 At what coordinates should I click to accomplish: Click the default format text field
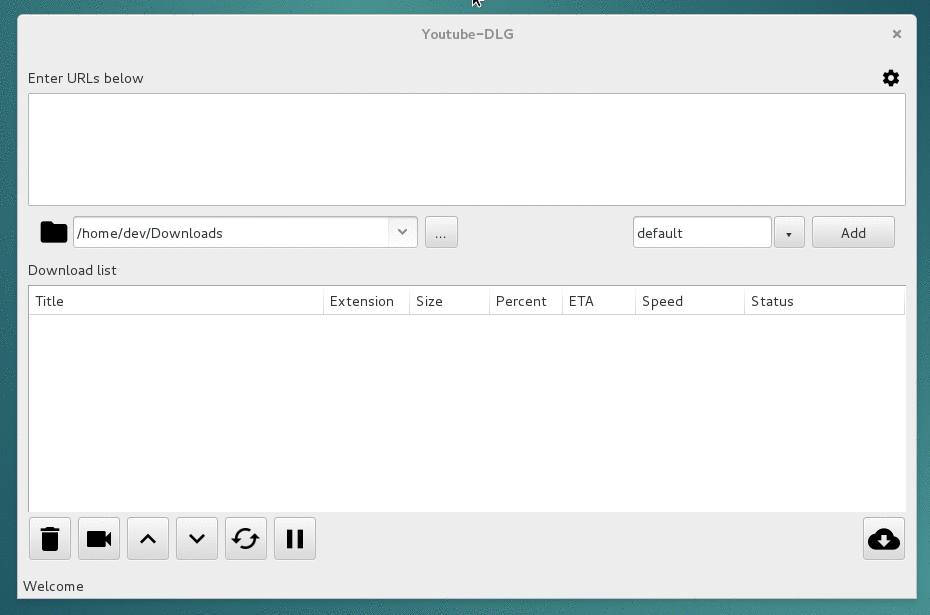tap(700, 232)
